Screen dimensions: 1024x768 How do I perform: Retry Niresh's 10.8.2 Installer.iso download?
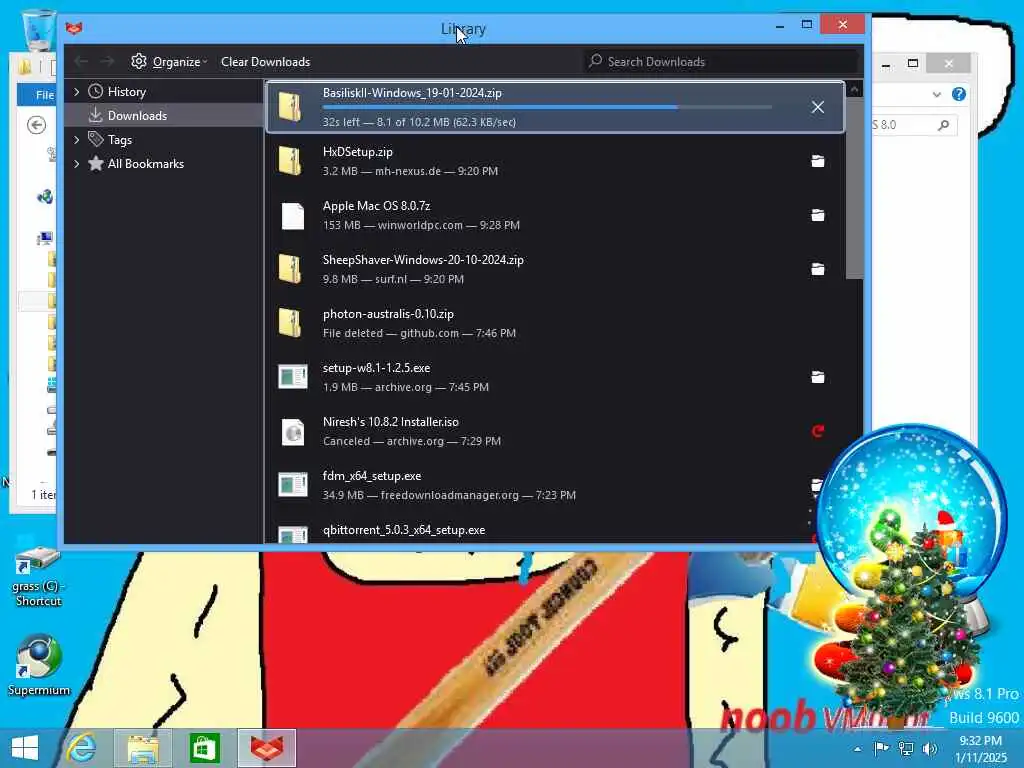coord(818,431)
